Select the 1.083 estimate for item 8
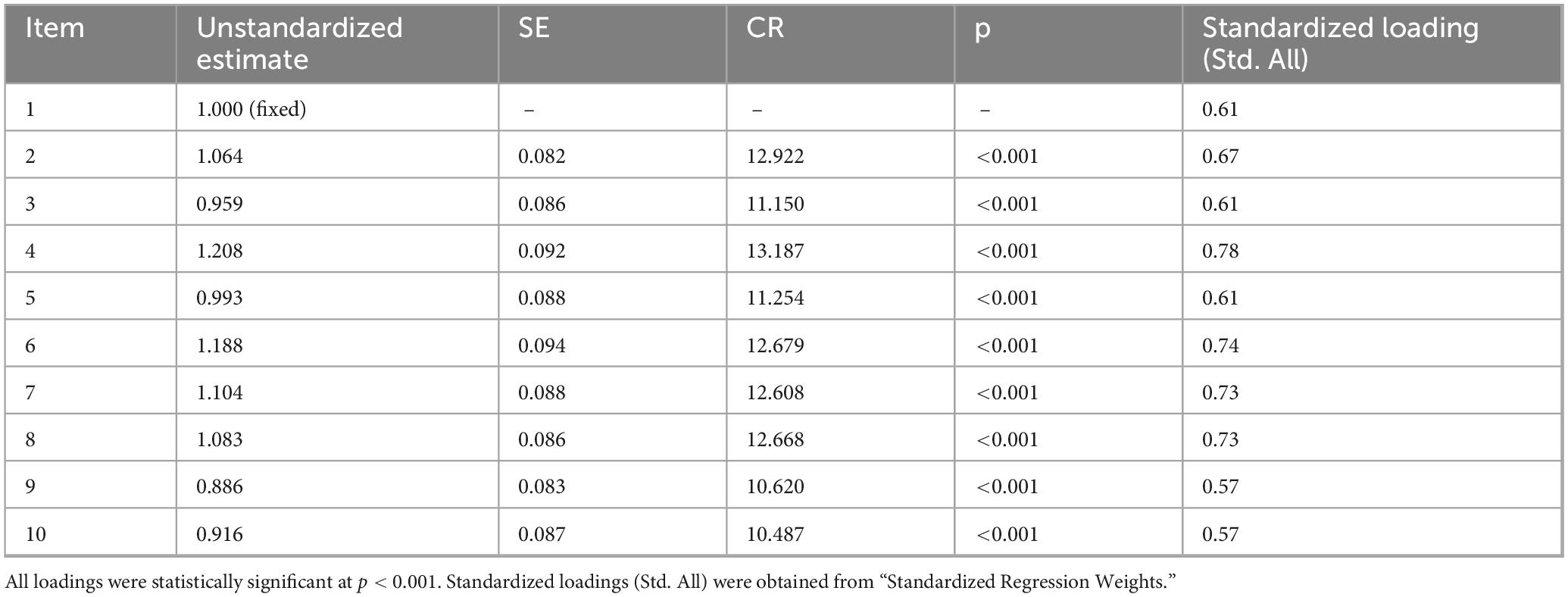Screen dimensions: 1568x597 (x=220, y=439)
